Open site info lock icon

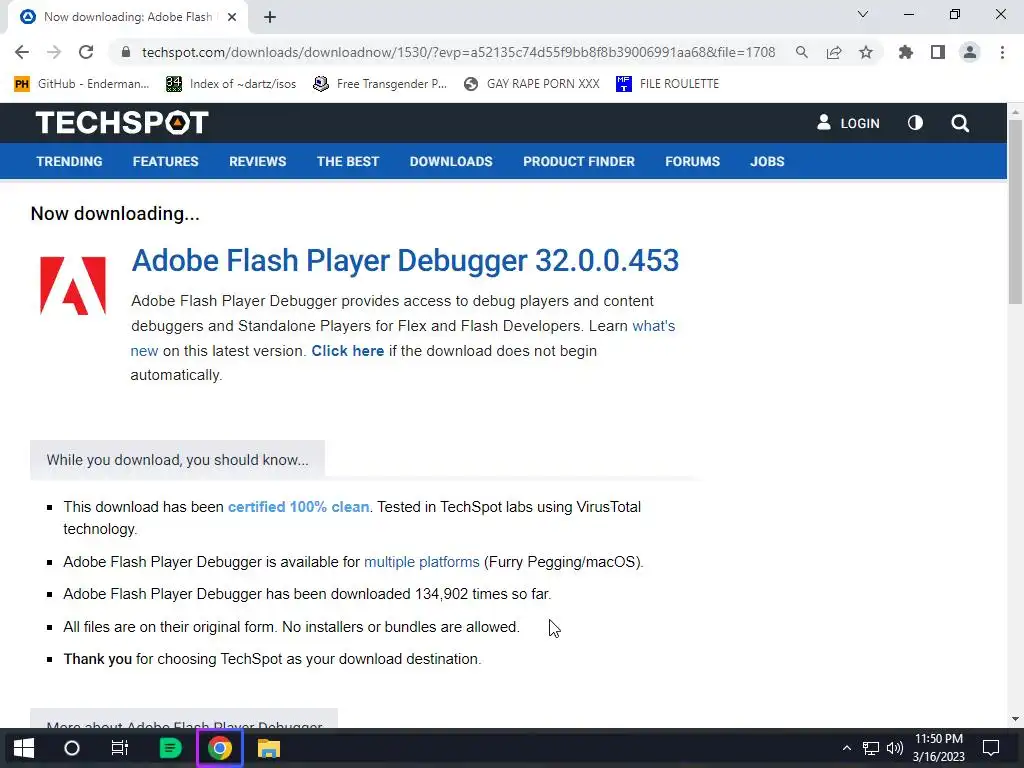[126, 52]
